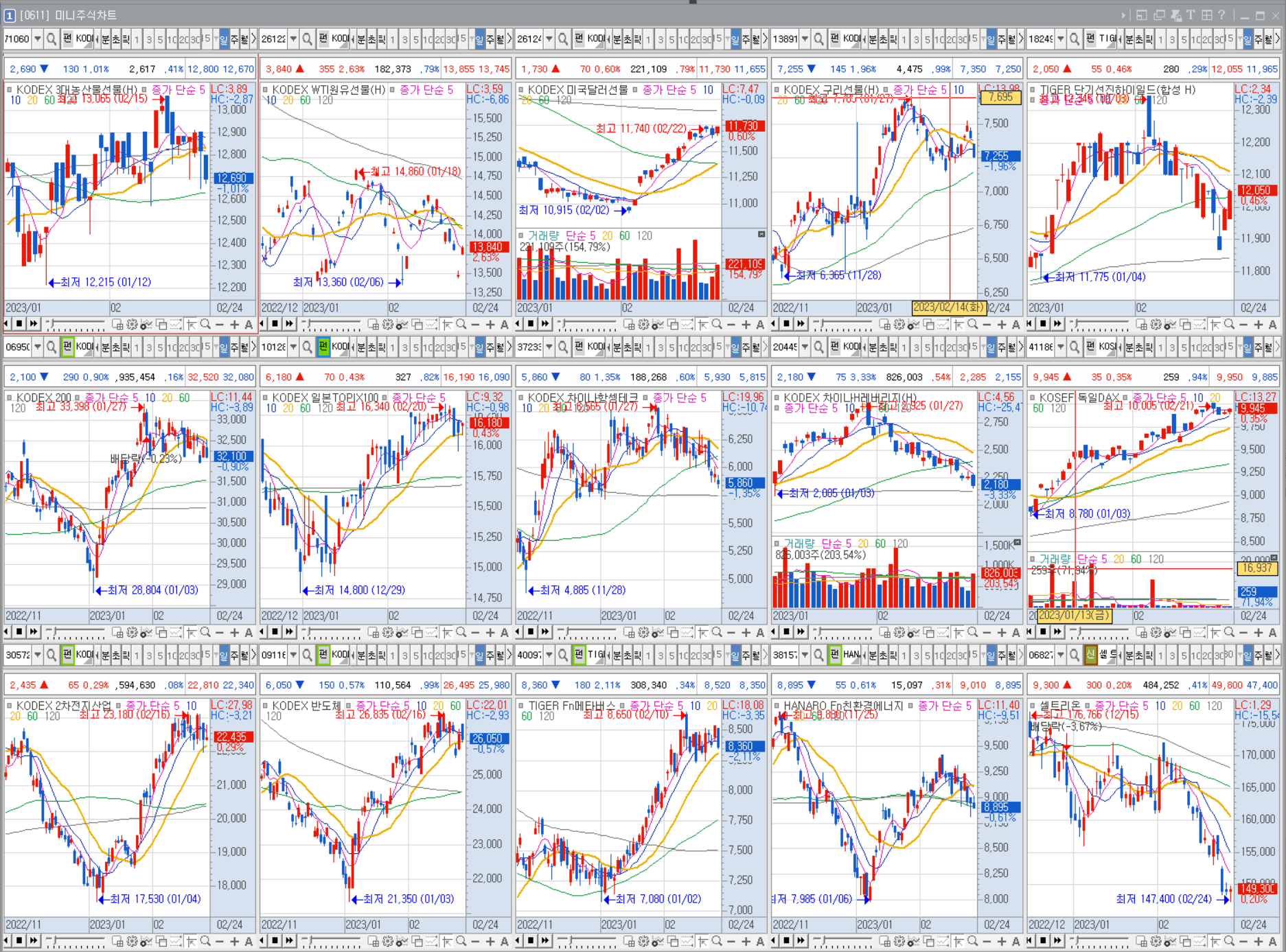Select 일 daily period for KODEX 200 chart
Screen dimensions: 1286x952
click(x=223, y=347)
